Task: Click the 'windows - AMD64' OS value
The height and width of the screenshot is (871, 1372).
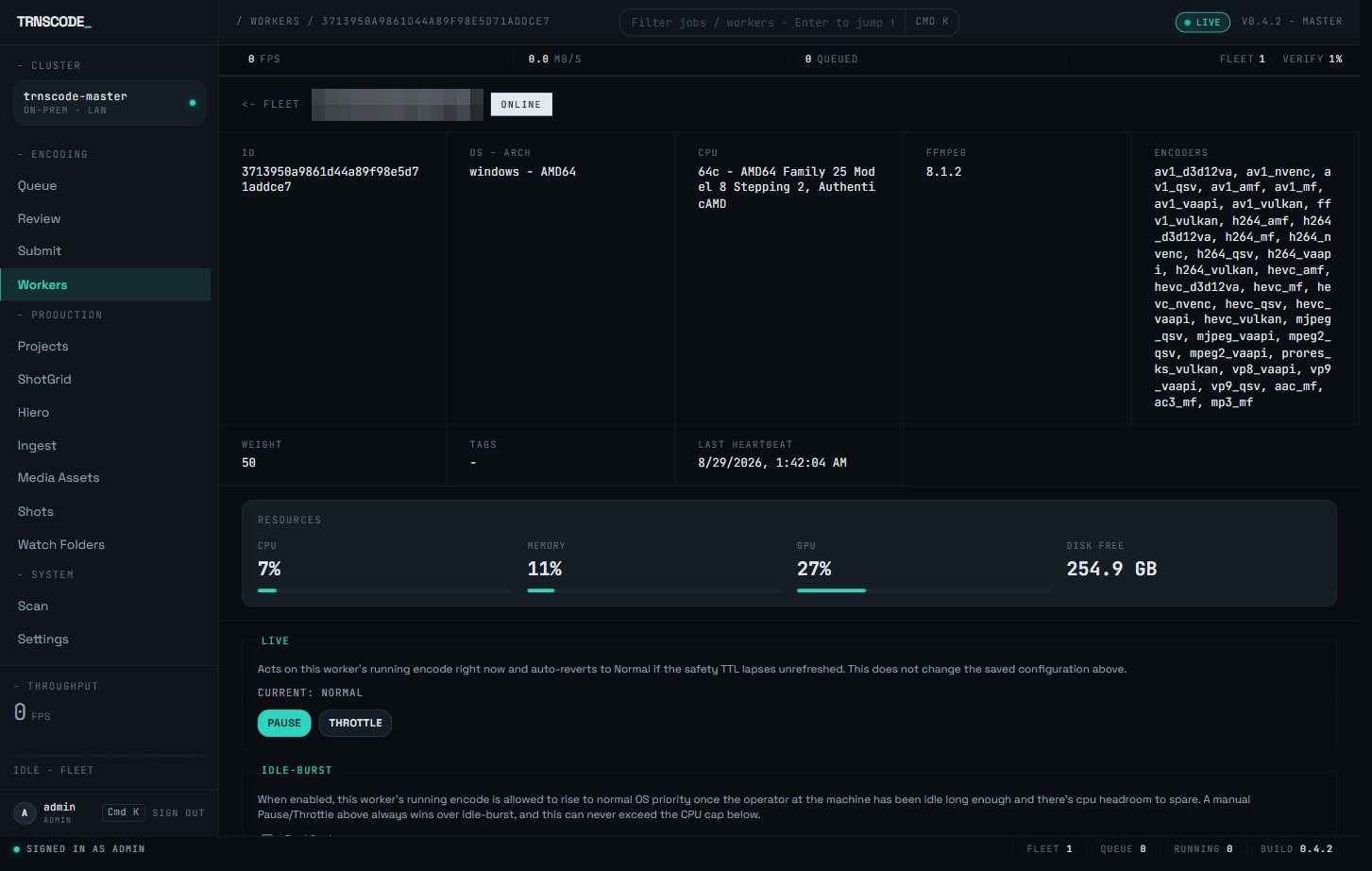Action: click(523, 172)
